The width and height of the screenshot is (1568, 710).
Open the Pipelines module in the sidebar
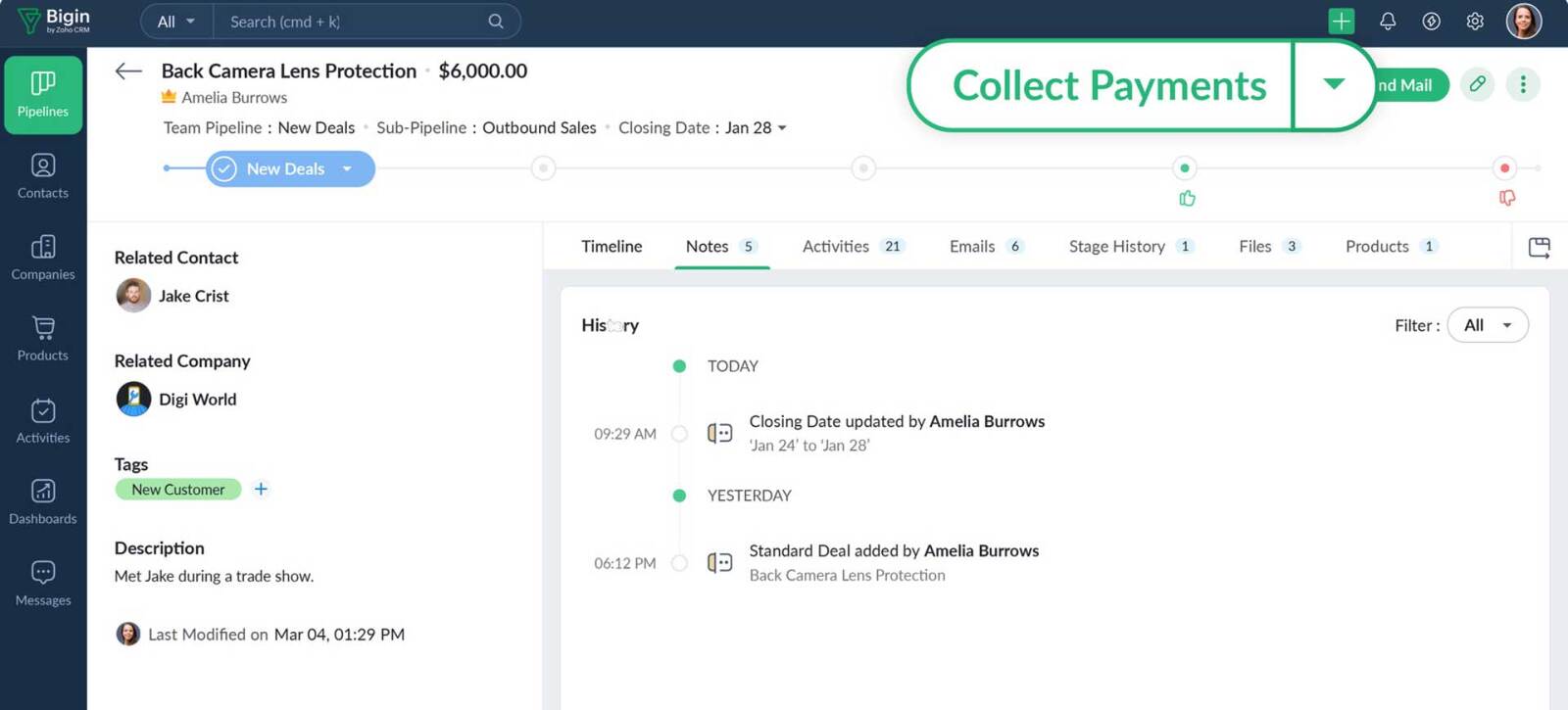(x=43, y=95)
